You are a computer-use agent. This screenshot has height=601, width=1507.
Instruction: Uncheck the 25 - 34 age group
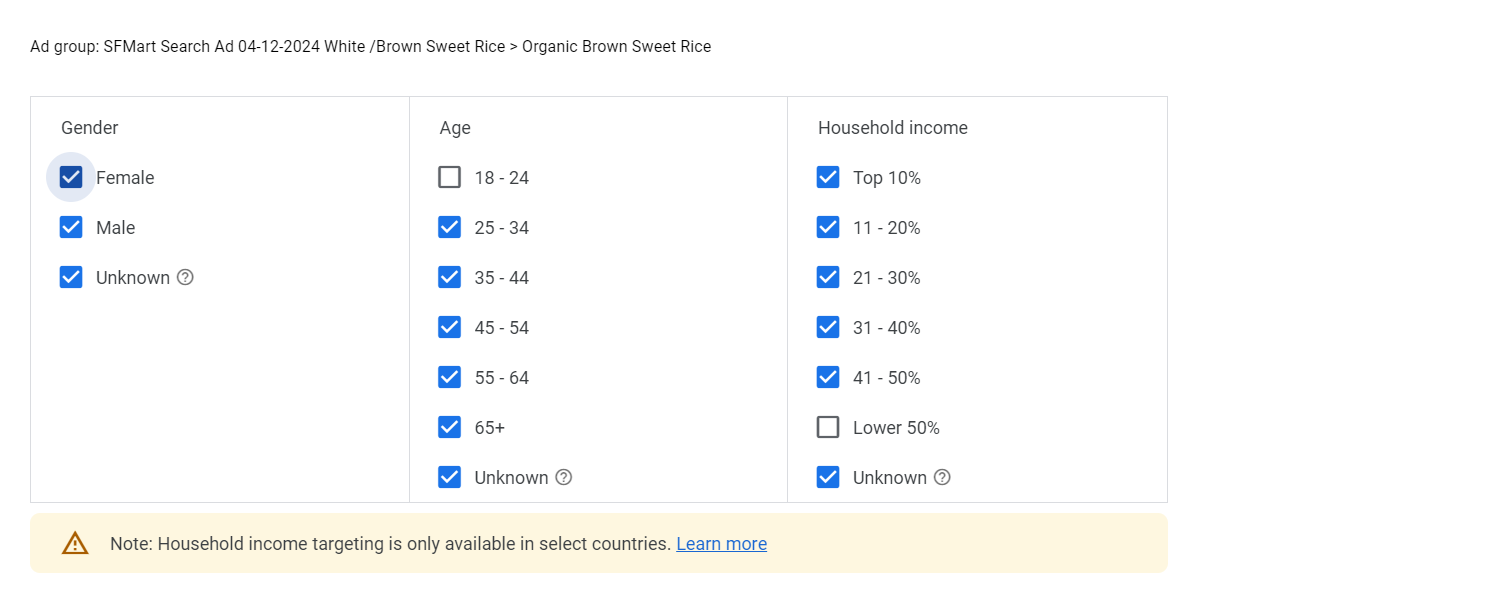point(450,228)
